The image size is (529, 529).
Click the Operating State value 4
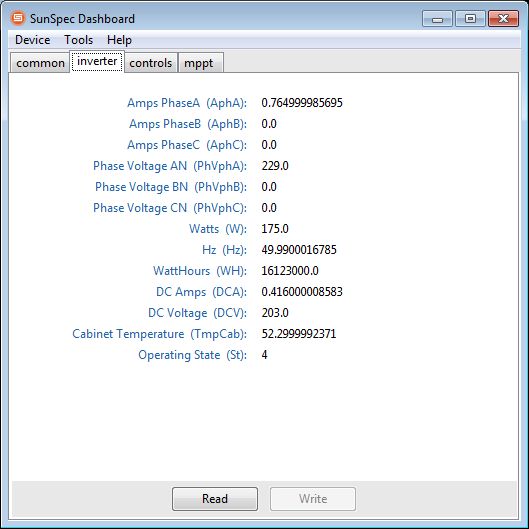coord(264,355)
